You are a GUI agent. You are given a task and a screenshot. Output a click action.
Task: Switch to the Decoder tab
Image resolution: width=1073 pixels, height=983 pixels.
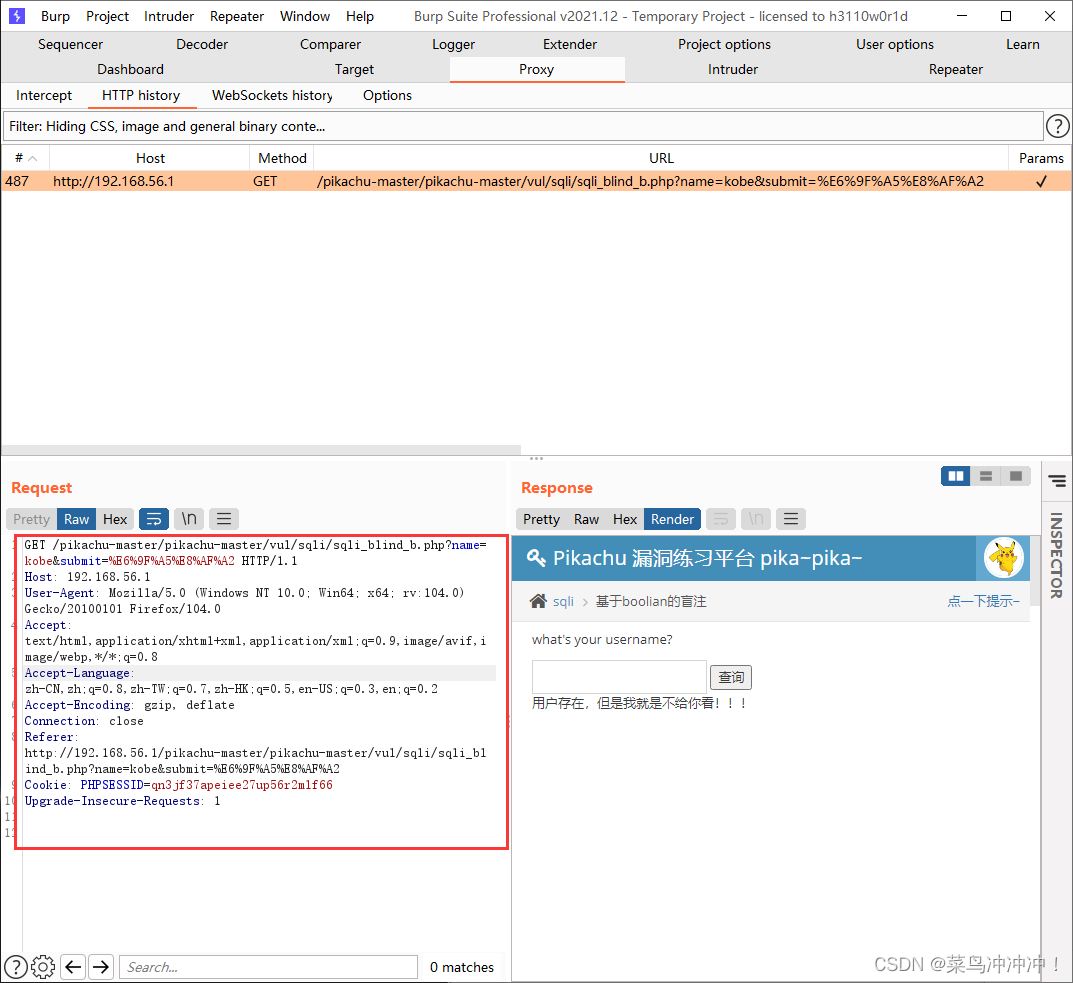pos(202,44)
